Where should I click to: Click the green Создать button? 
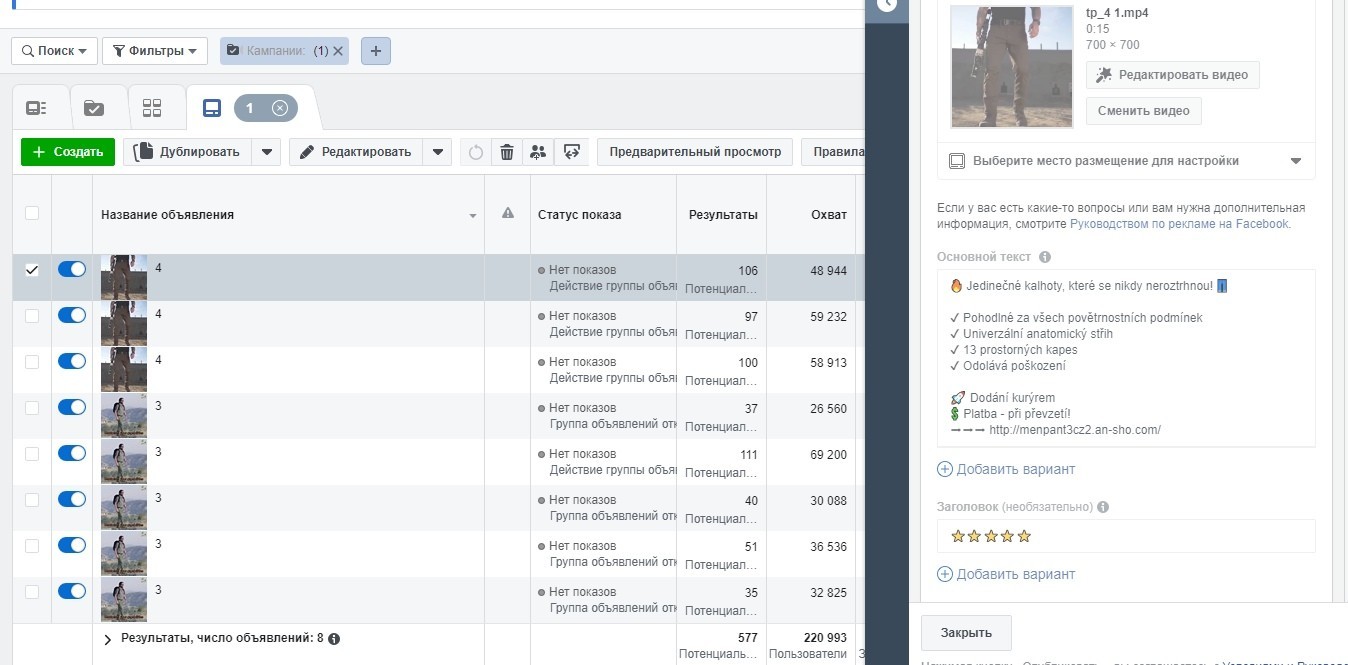(x=68, y=152)
